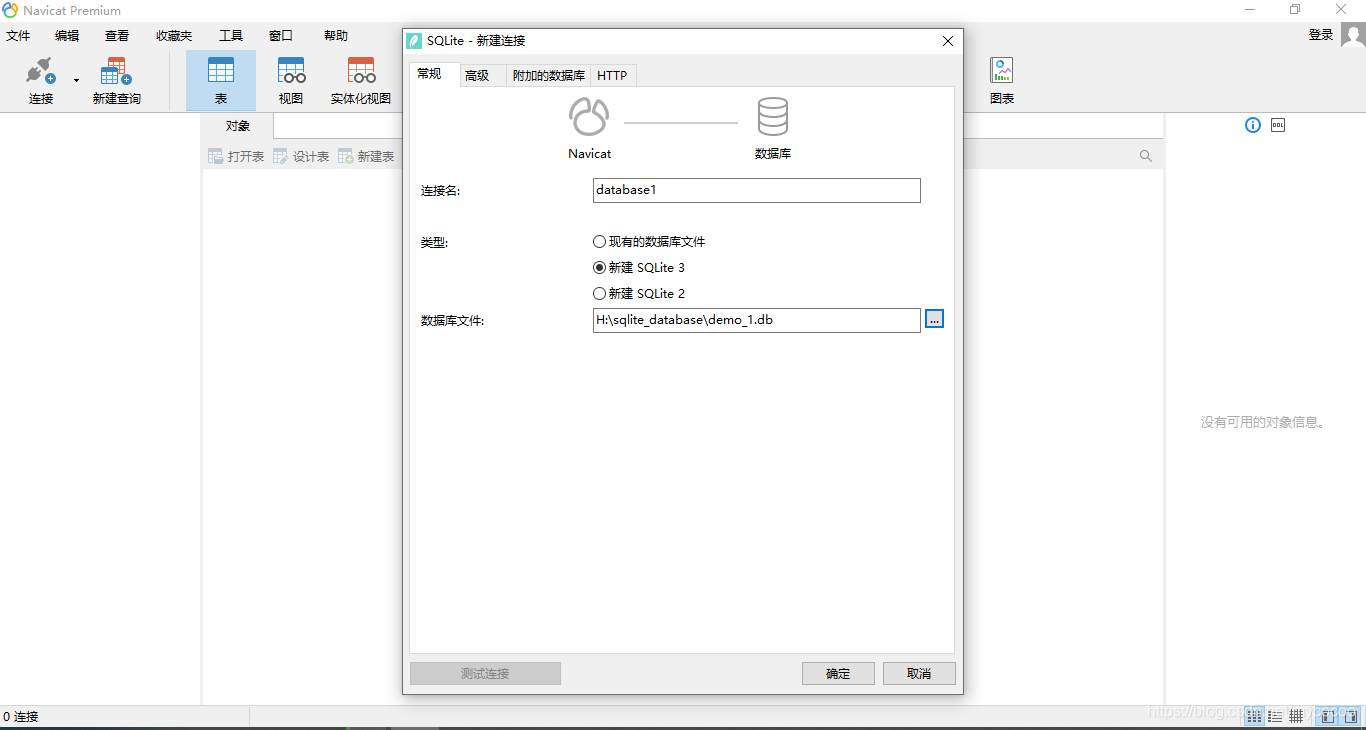This screenshot has height=730, width=1366.
Task: Switch to the 常规 tab in dialog
Action: [x=435, y=74]
